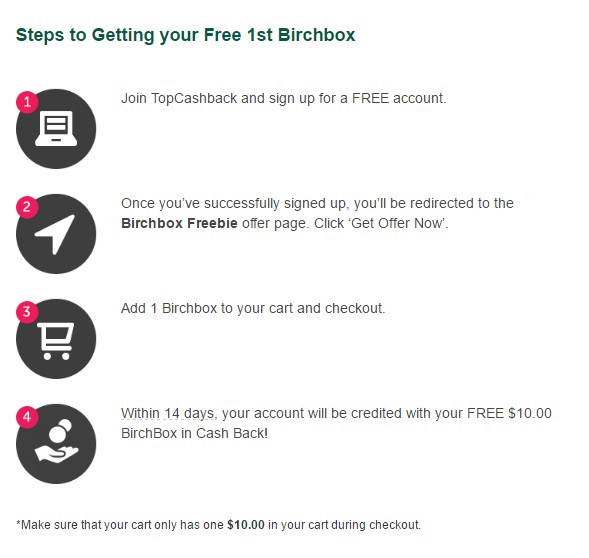Click the bold '$10.00' in the footnote
Viewport: 589px width, 558px height.
click(x=246, y=525)
